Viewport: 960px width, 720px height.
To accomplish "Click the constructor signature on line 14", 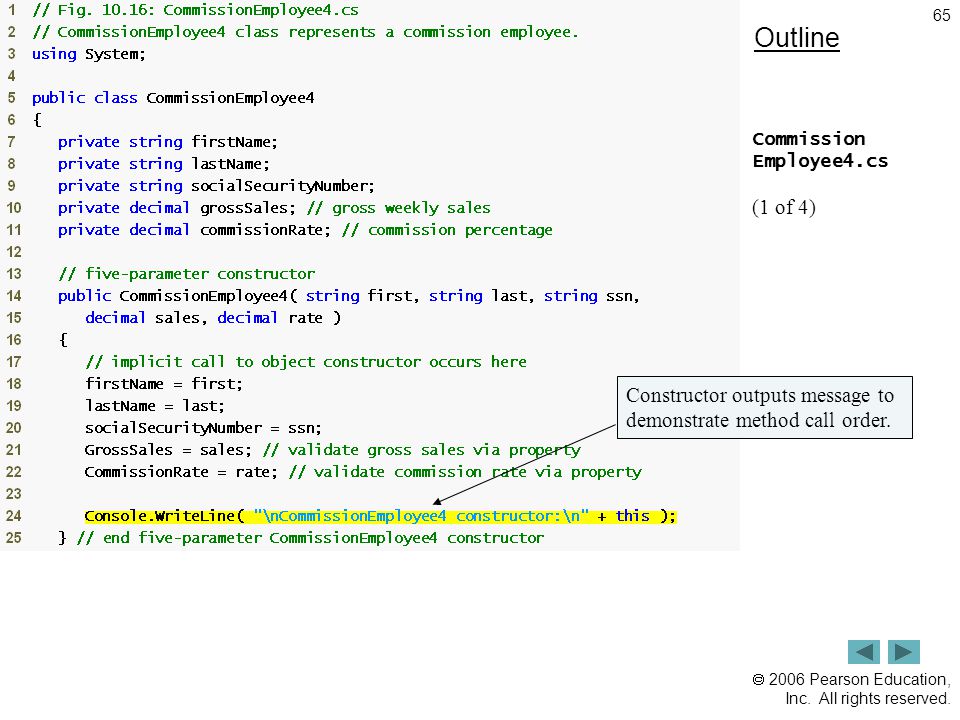I will [x=349, y=296].
